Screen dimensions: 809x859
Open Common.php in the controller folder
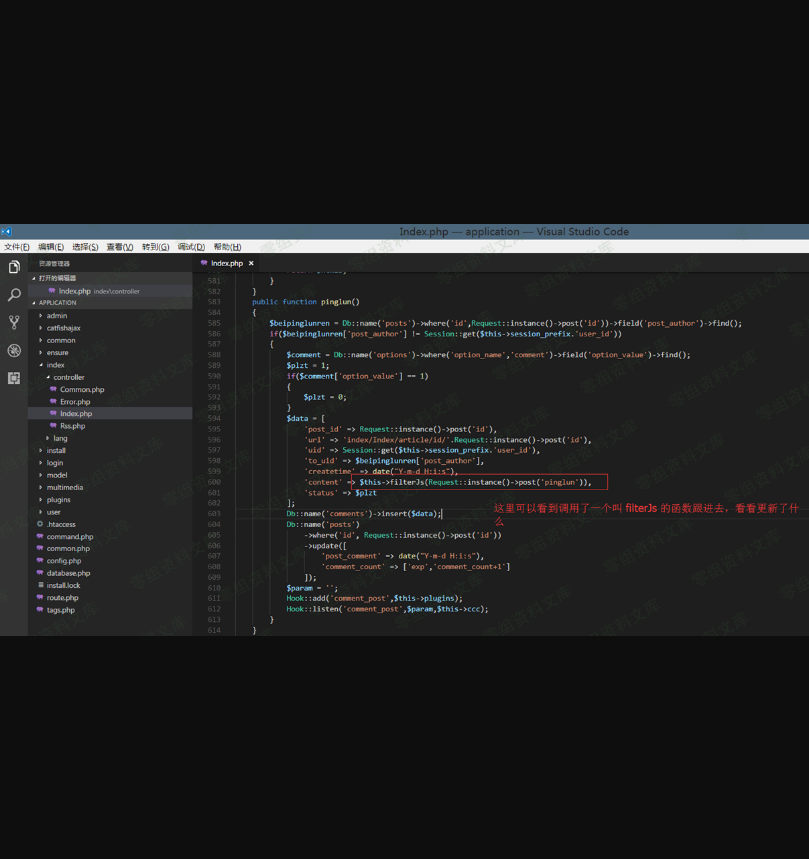(x=81, y=390)
